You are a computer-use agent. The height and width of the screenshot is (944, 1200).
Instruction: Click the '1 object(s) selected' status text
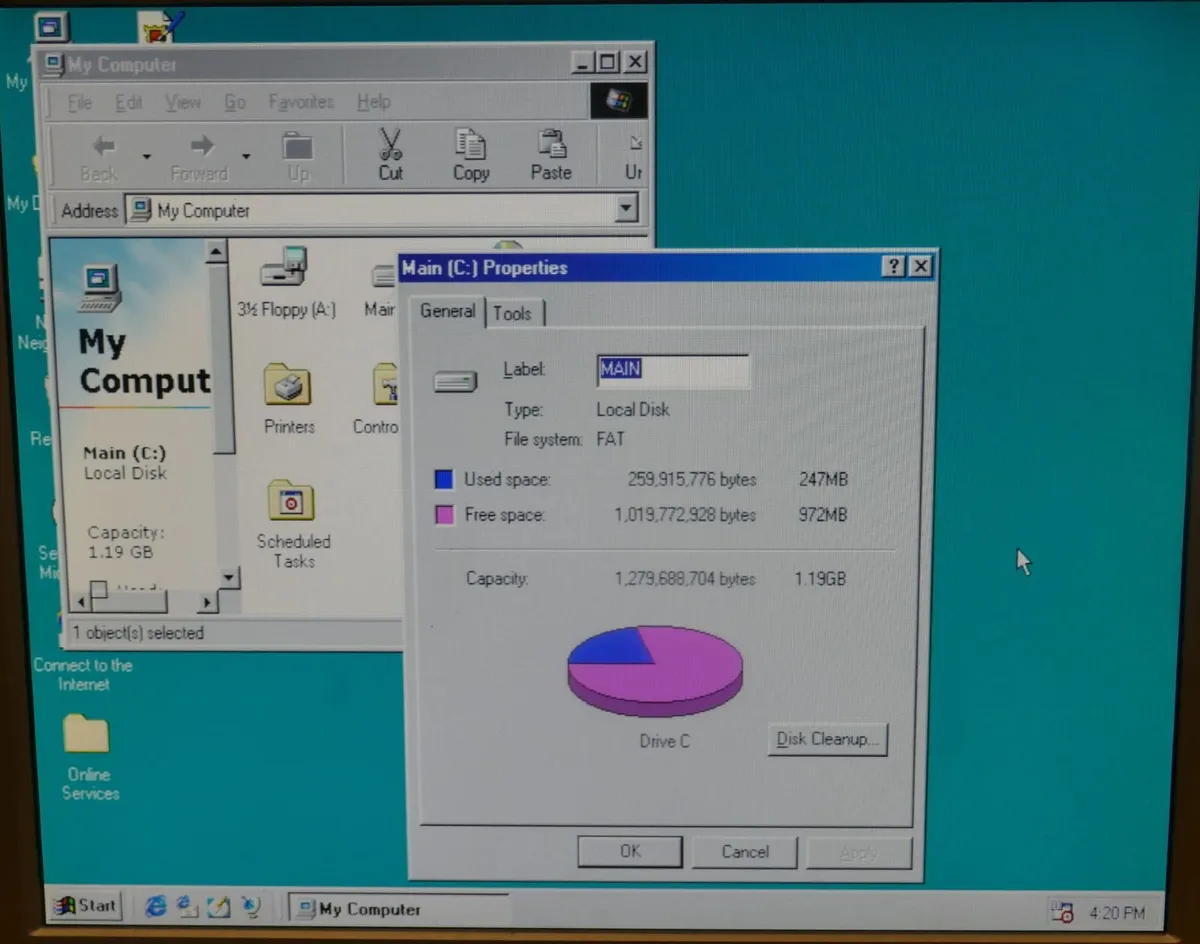click(138, 633)
